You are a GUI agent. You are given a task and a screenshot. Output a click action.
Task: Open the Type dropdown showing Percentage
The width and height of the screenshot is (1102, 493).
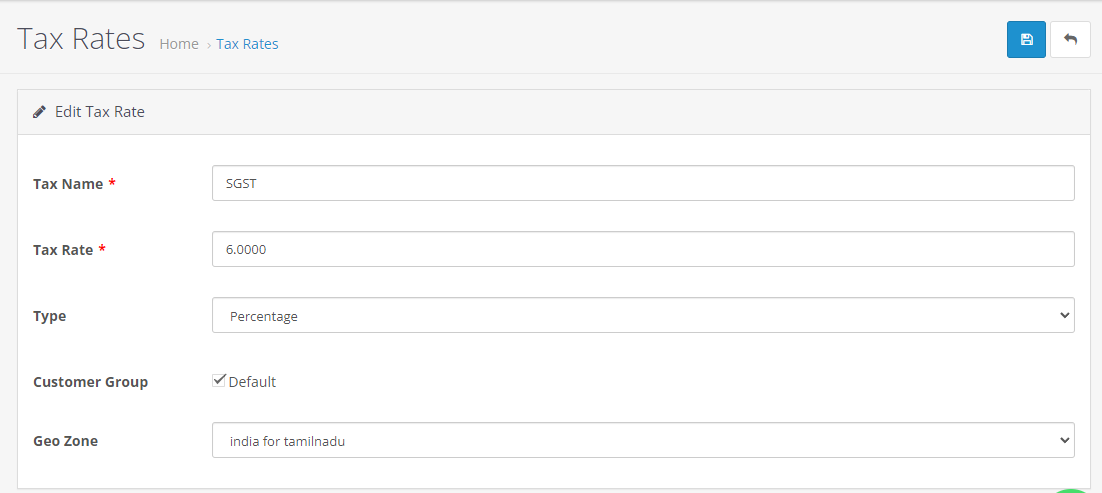tap(643, 315)
